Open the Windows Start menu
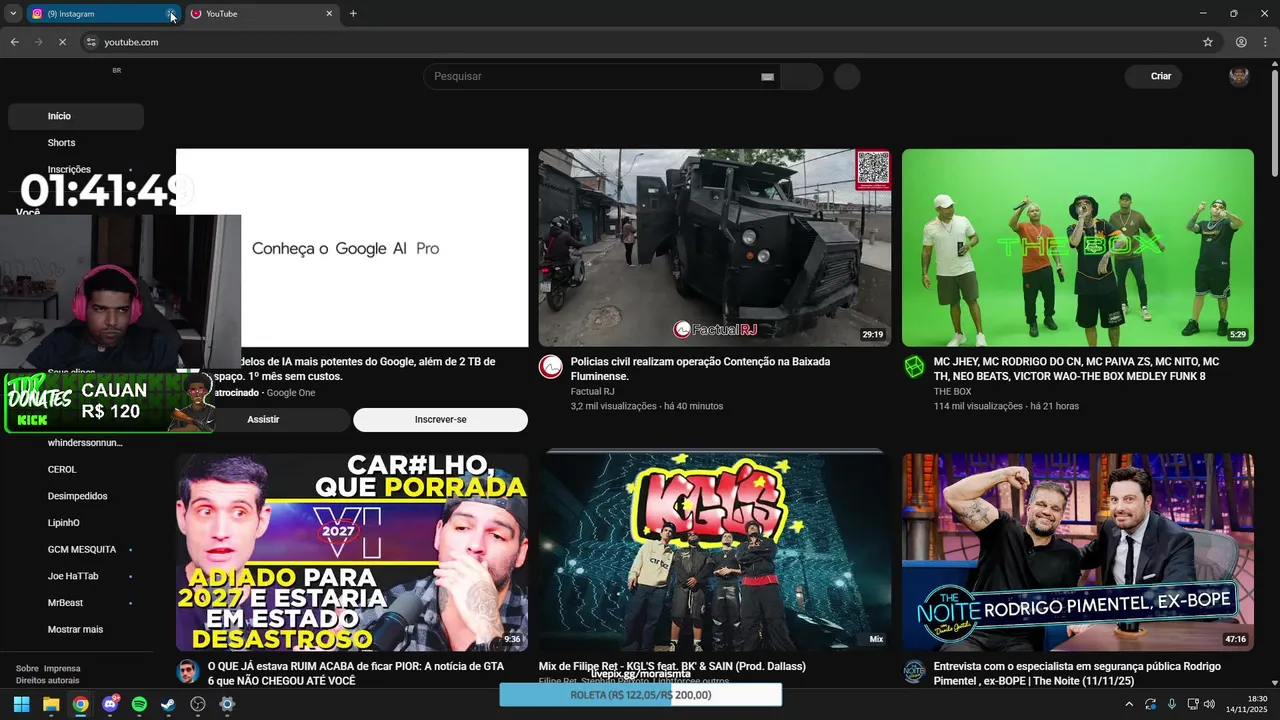 point(21,704)
